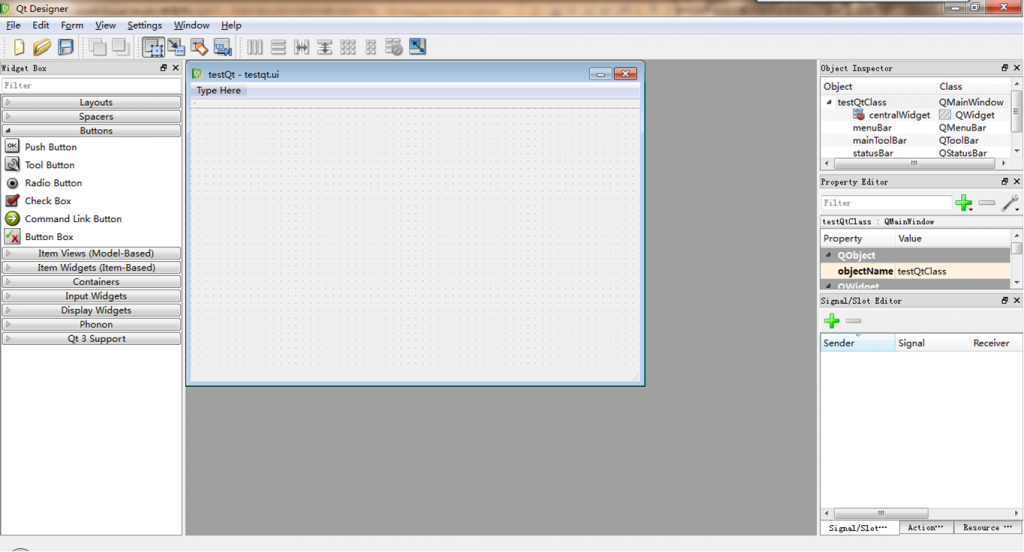
Task: Apply Lay Out in a Form Layout icon
Action: pyautogui.click(x=371, y=47)
